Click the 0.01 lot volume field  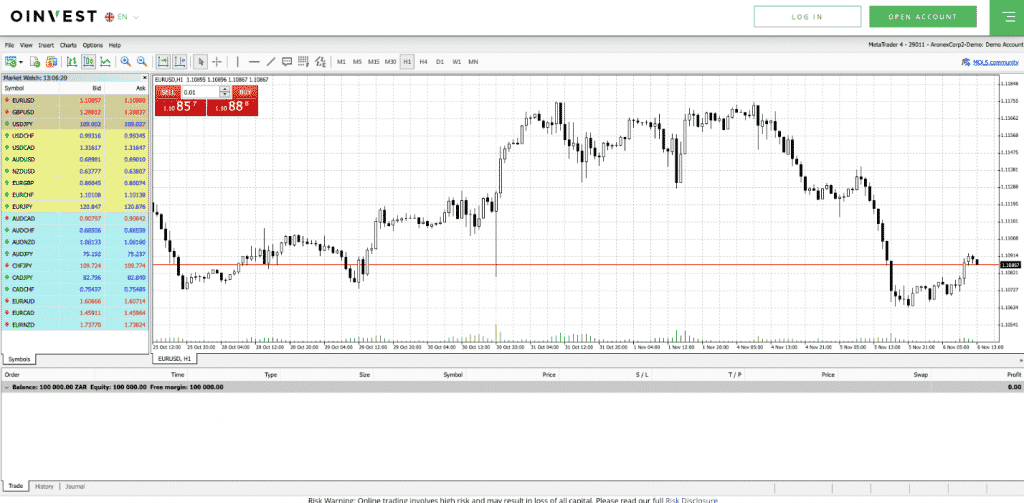pyautogui.click(x=200, y=92)
